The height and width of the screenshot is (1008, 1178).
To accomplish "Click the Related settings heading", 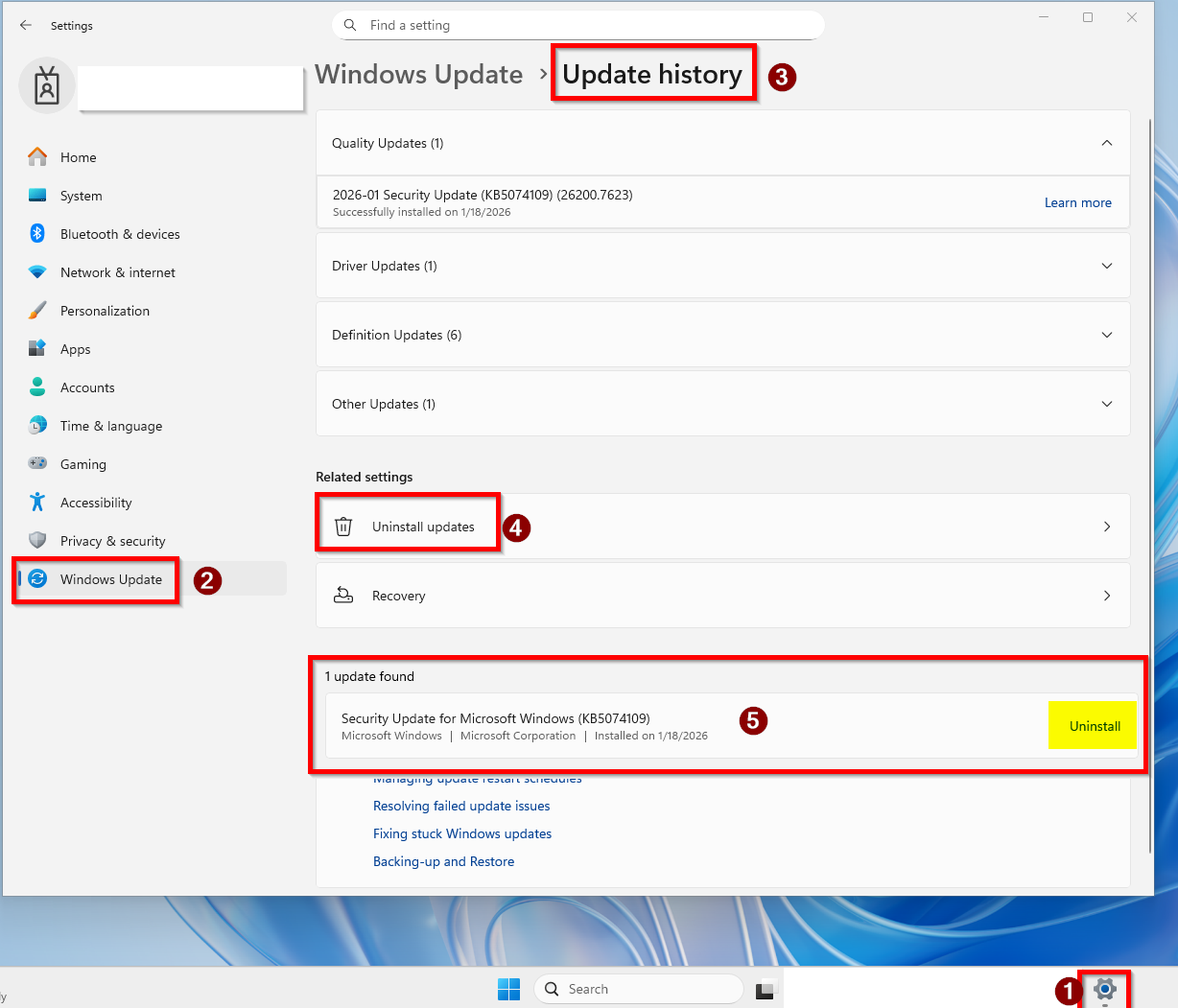I will click(x=365, y=477).
